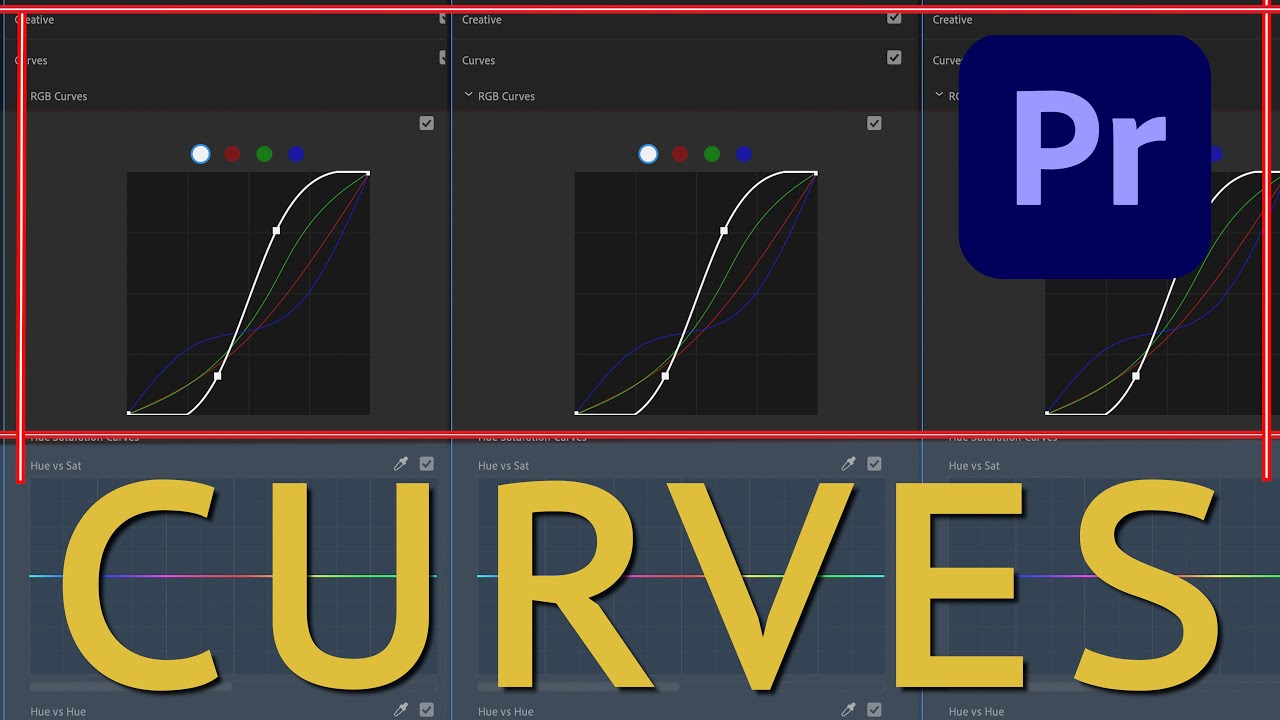
Task: Open the Curves section header in the left panel
Action: coord(31,61)
